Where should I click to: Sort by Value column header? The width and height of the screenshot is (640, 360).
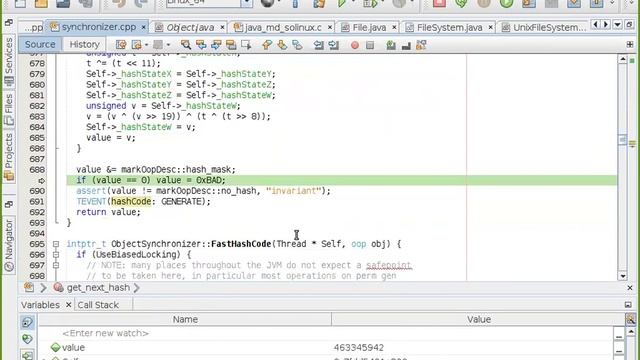pyautogui.click(x=478, y=319)
